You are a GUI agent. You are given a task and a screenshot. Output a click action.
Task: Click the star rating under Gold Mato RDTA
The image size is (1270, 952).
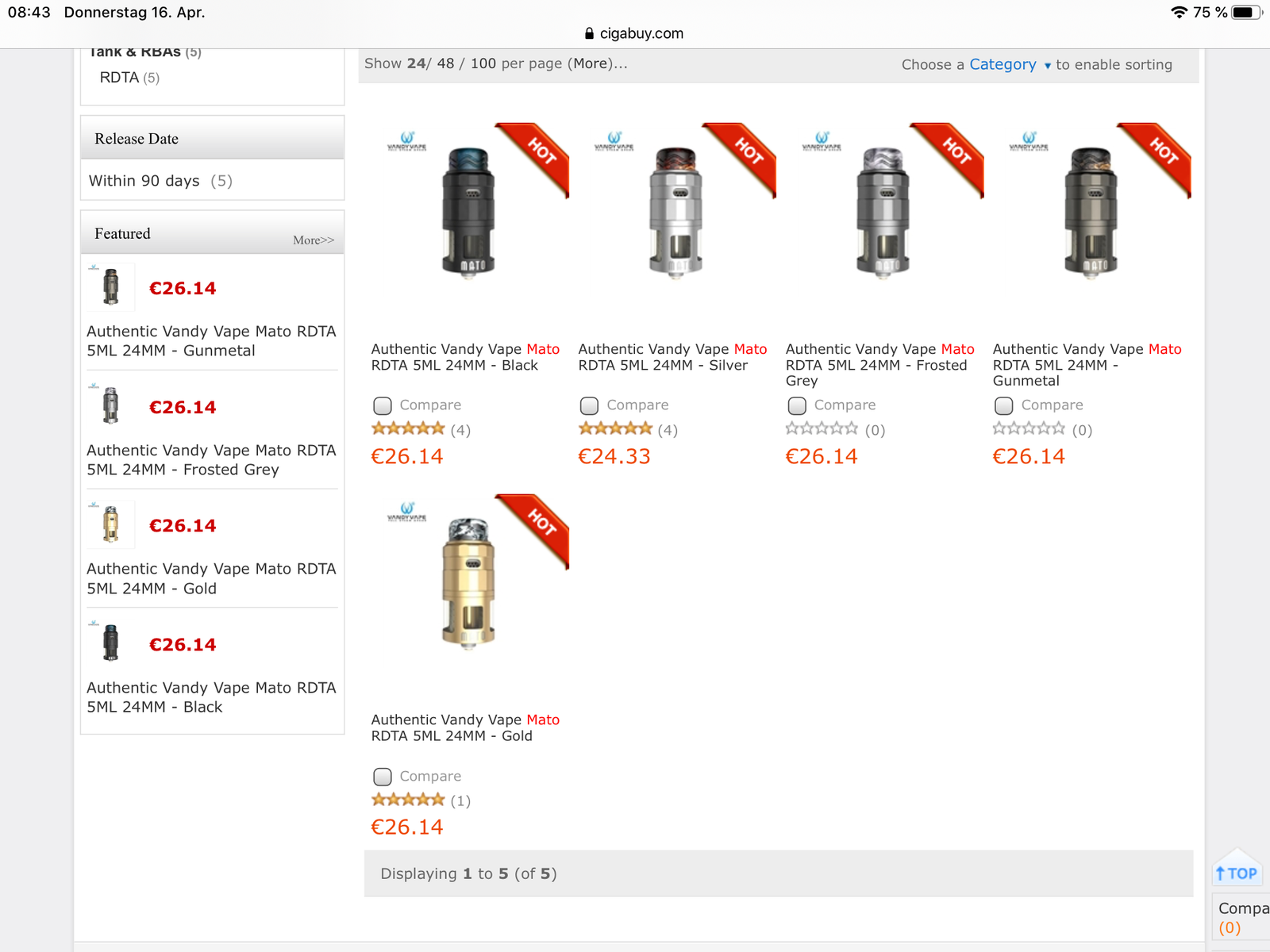click(408, 800)
